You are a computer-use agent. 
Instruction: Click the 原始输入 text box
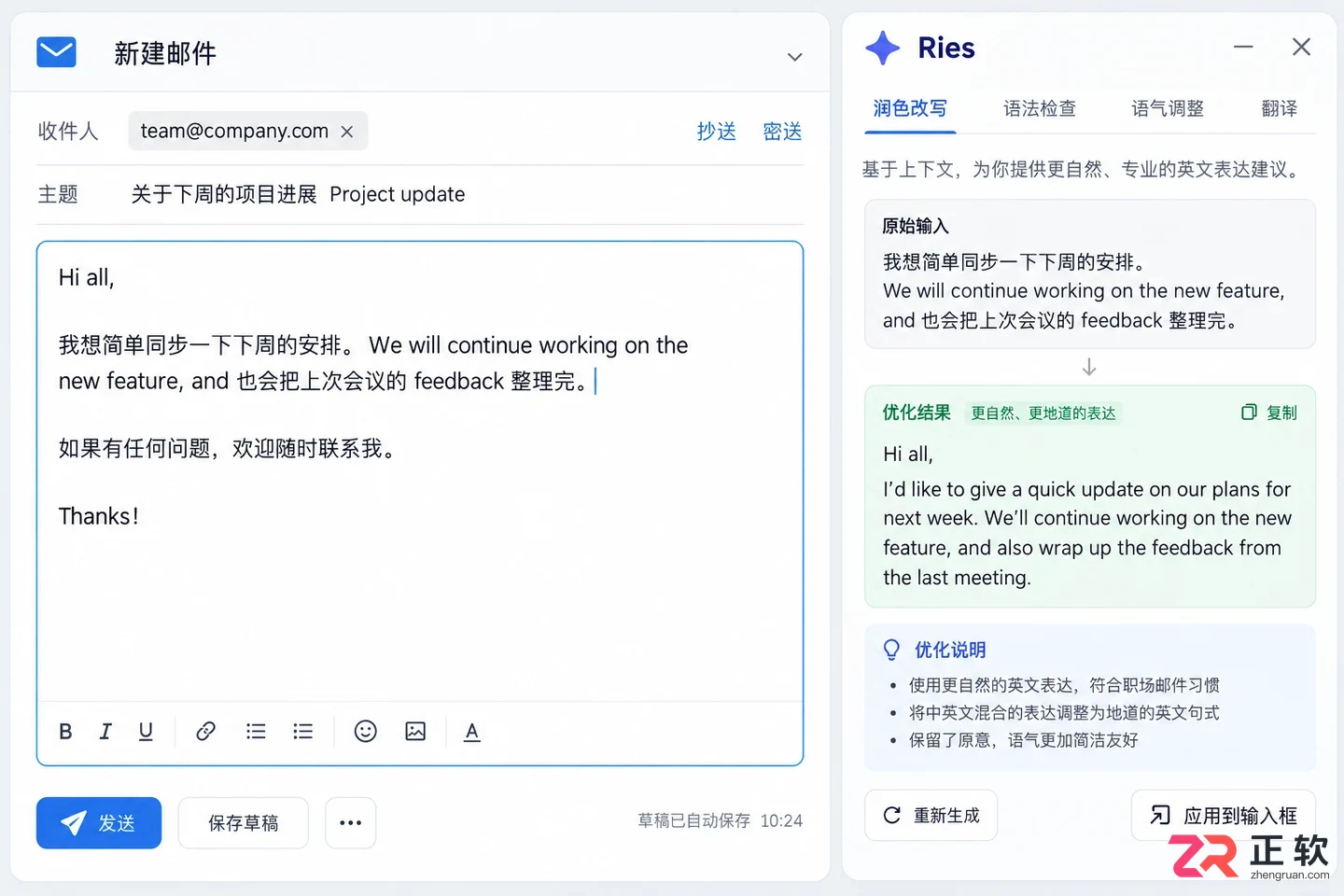1089,273
